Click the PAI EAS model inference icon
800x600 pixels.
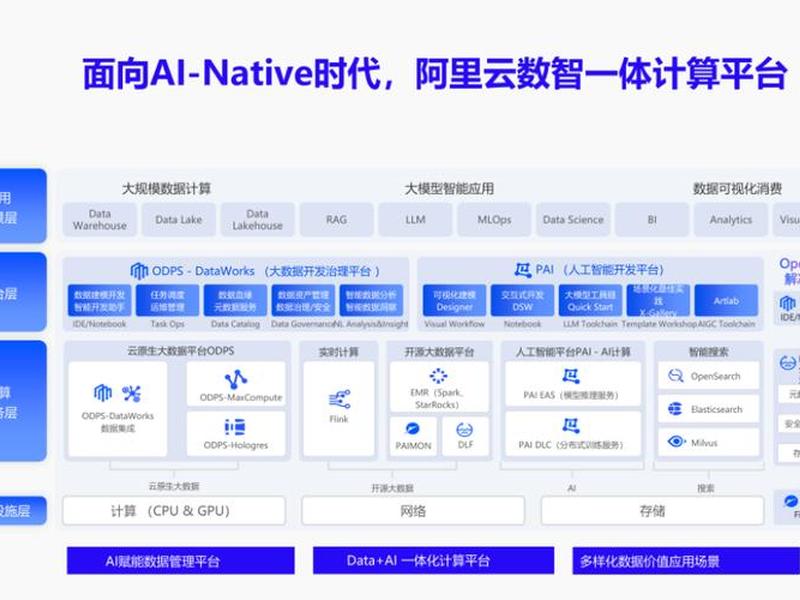pyautogui.click(x=571, y=376)
